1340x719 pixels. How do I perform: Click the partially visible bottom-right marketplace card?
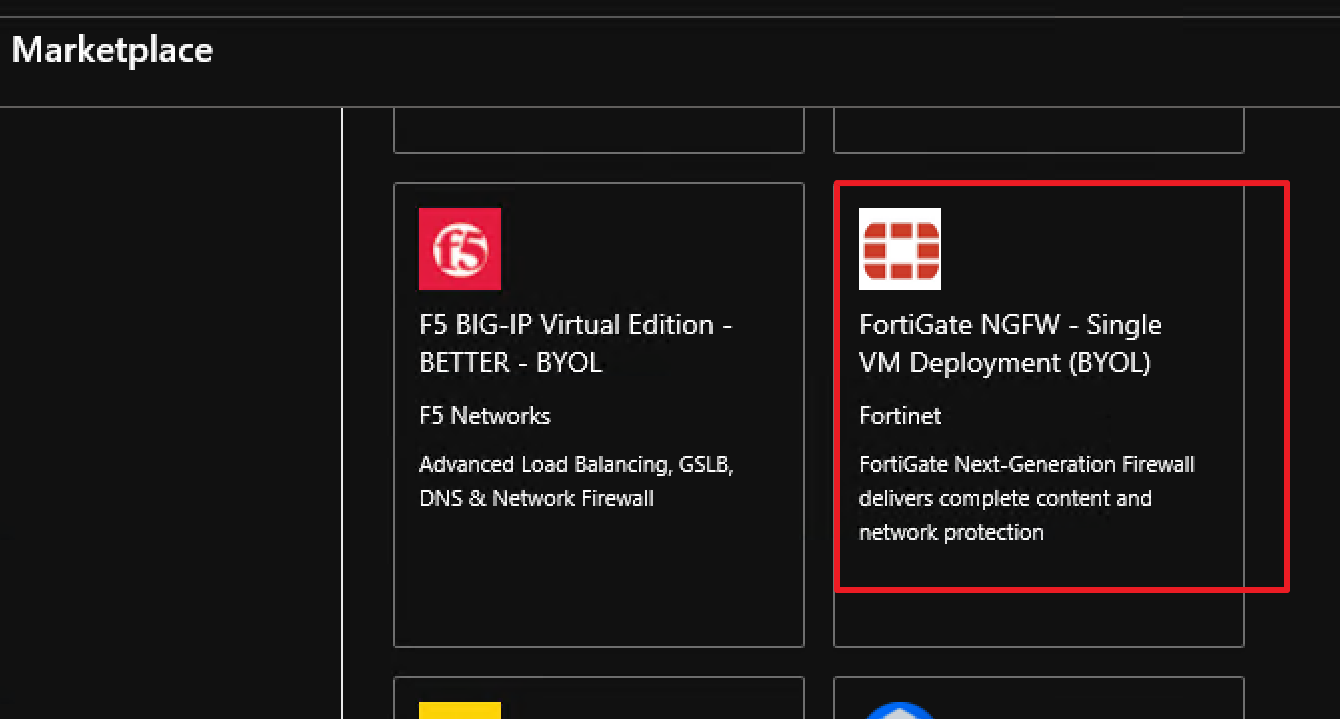point(1038,700)
